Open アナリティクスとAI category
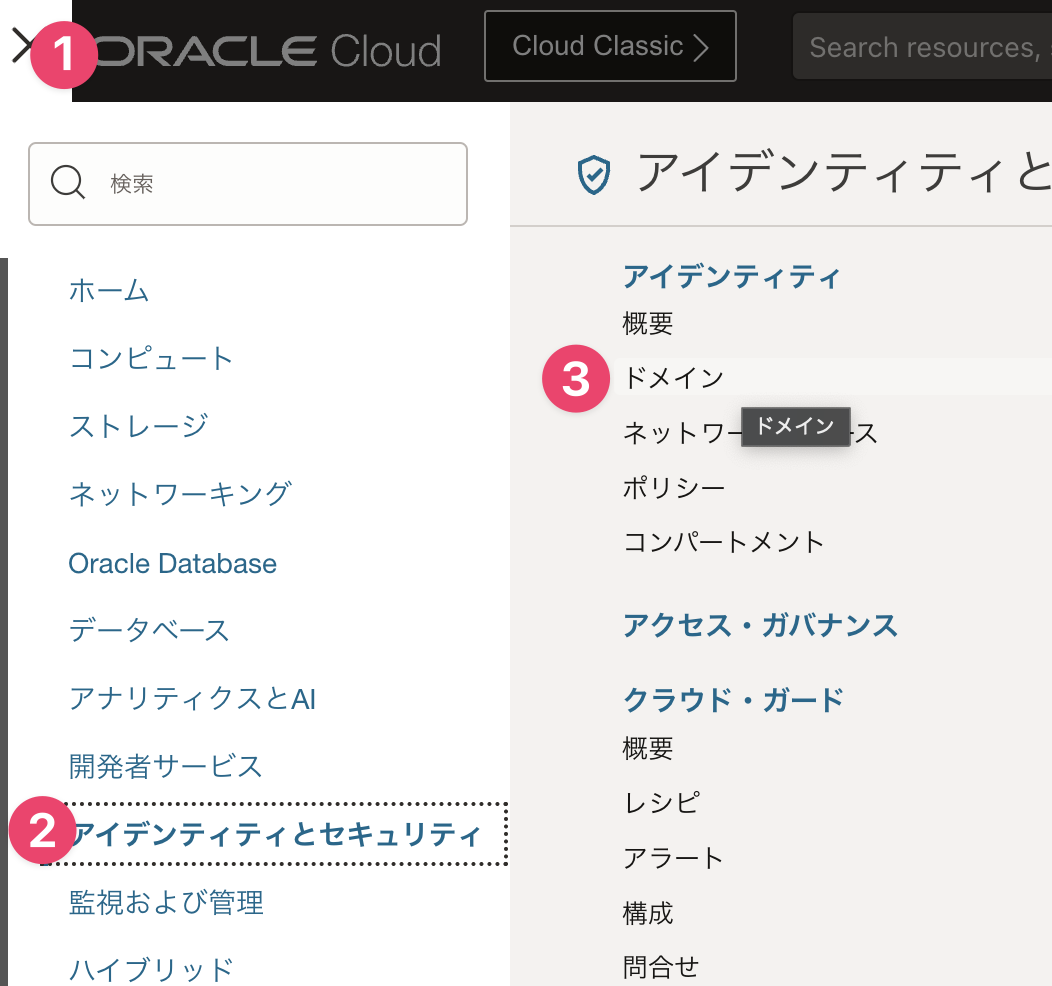Image resolution: width=1052 pixels, height=986 pixels. 192,699
